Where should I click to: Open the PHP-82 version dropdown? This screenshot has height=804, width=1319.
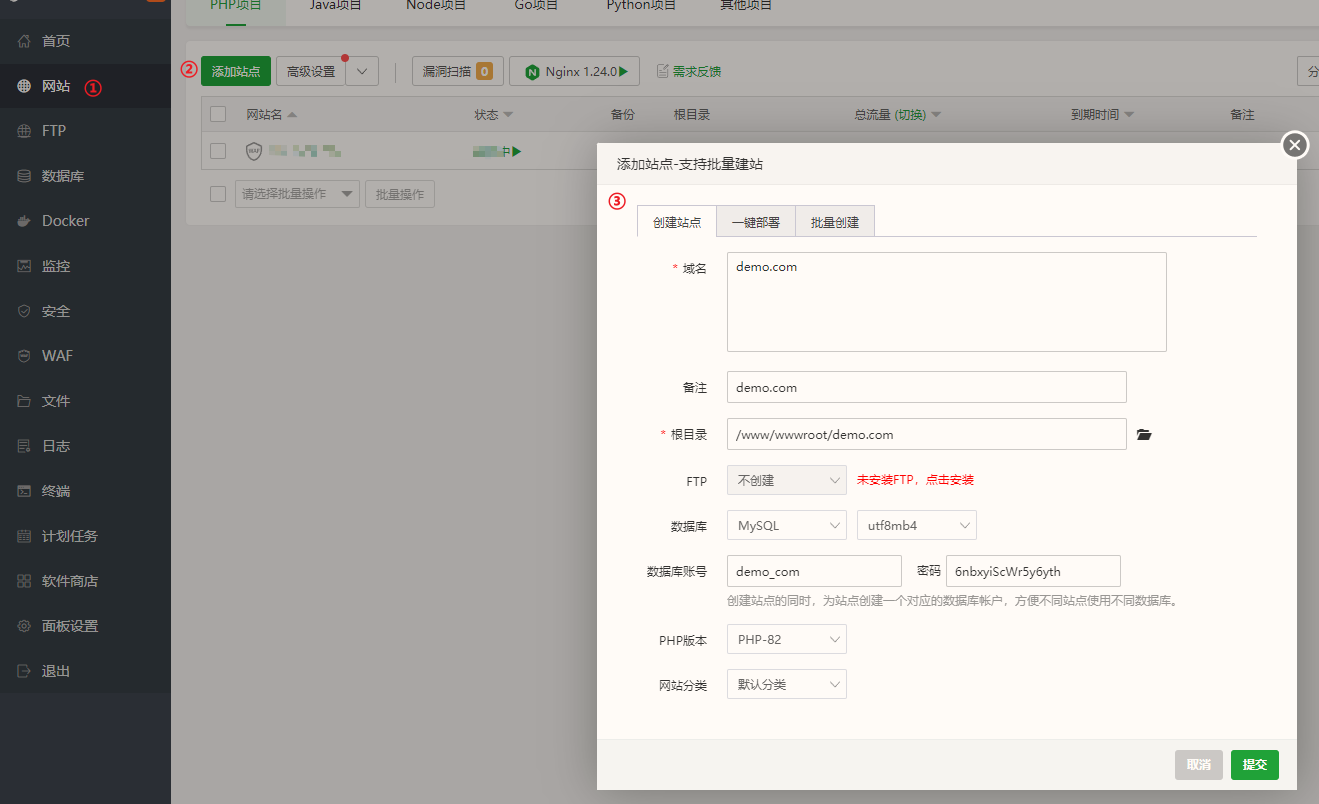[x=787, y=639]
